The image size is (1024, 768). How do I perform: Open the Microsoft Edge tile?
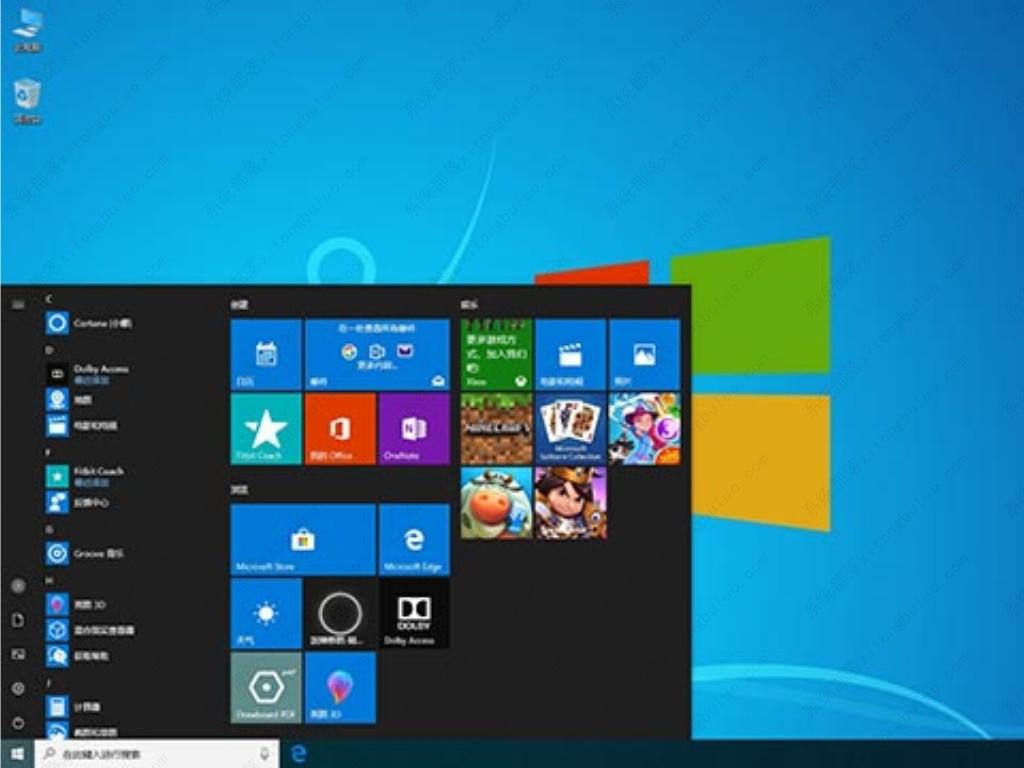click(x=414, y=540)
